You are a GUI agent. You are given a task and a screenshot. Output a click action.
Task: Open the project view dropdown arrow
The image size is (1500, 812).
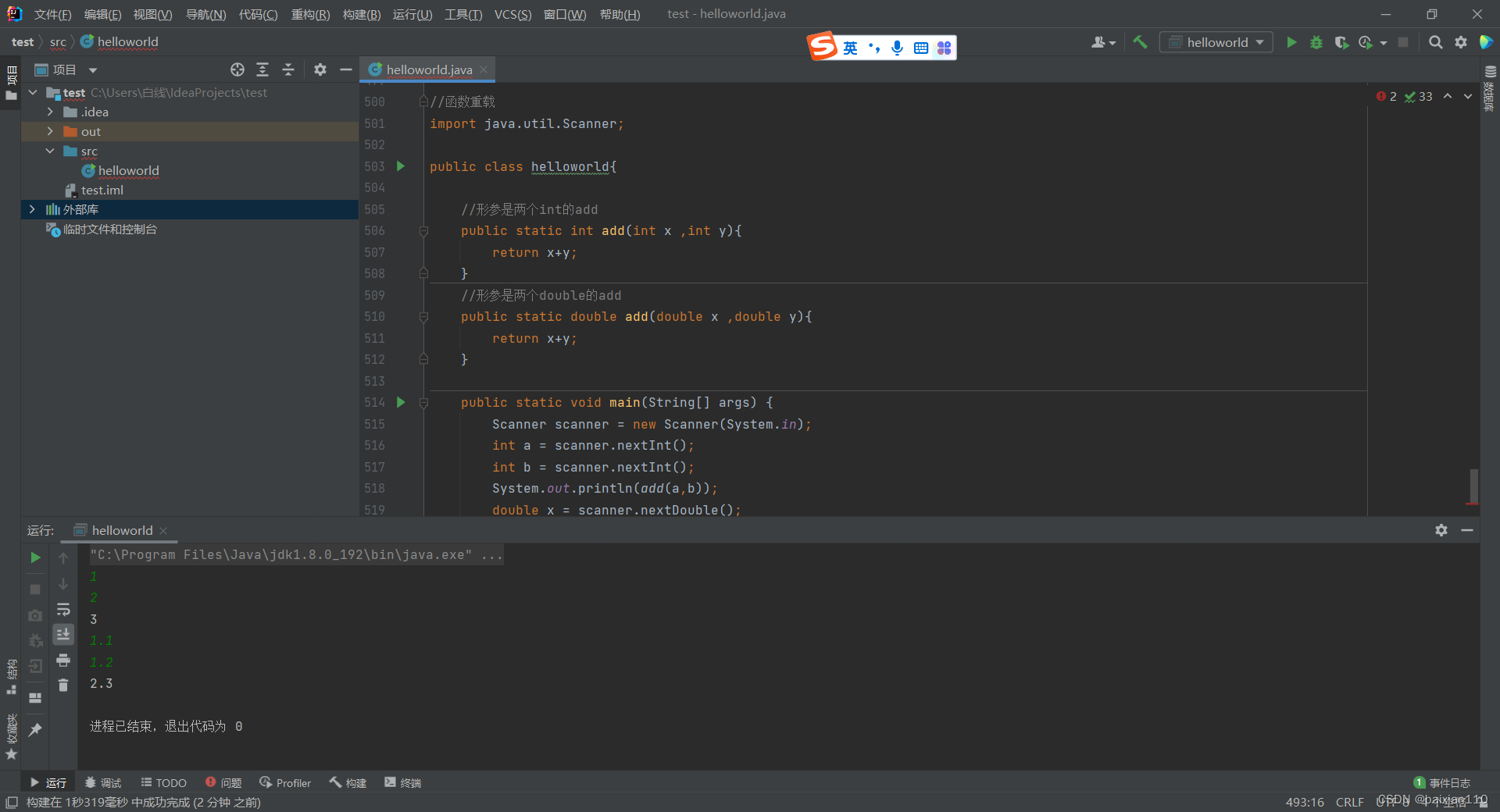(x=93, y=70)
